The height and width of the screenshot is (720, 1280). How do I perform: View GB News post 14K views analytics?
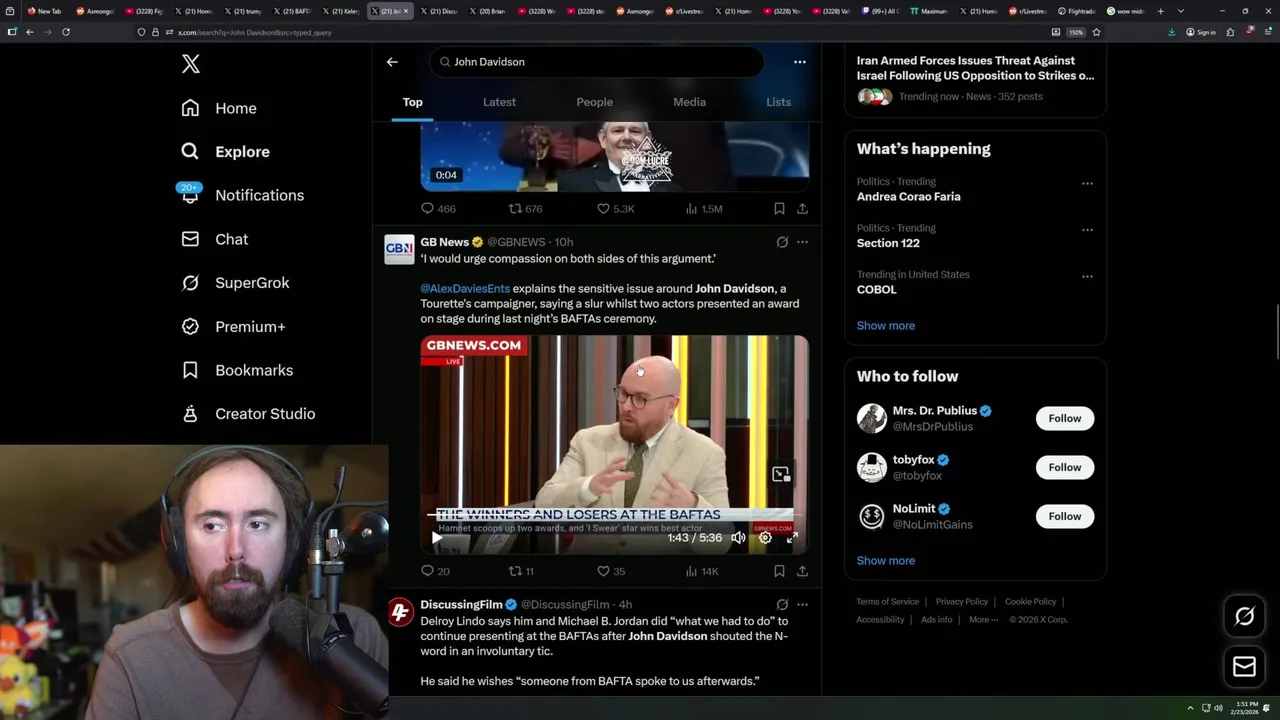tap(702, 571)
